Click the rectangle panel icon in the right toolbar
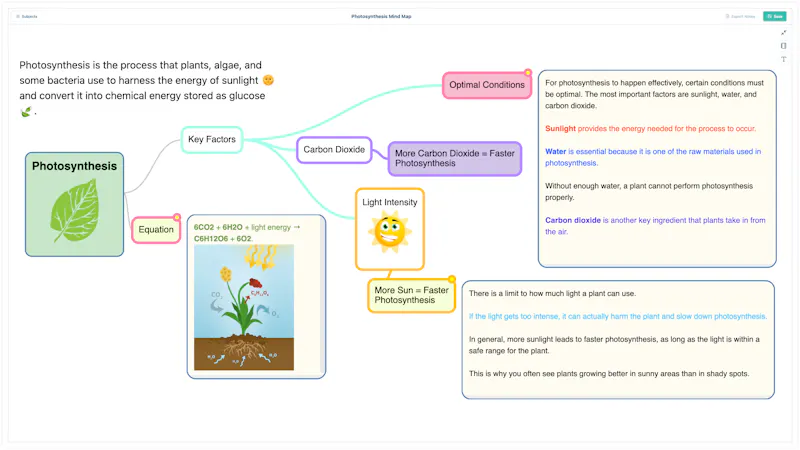 click(x=784, y=46)
